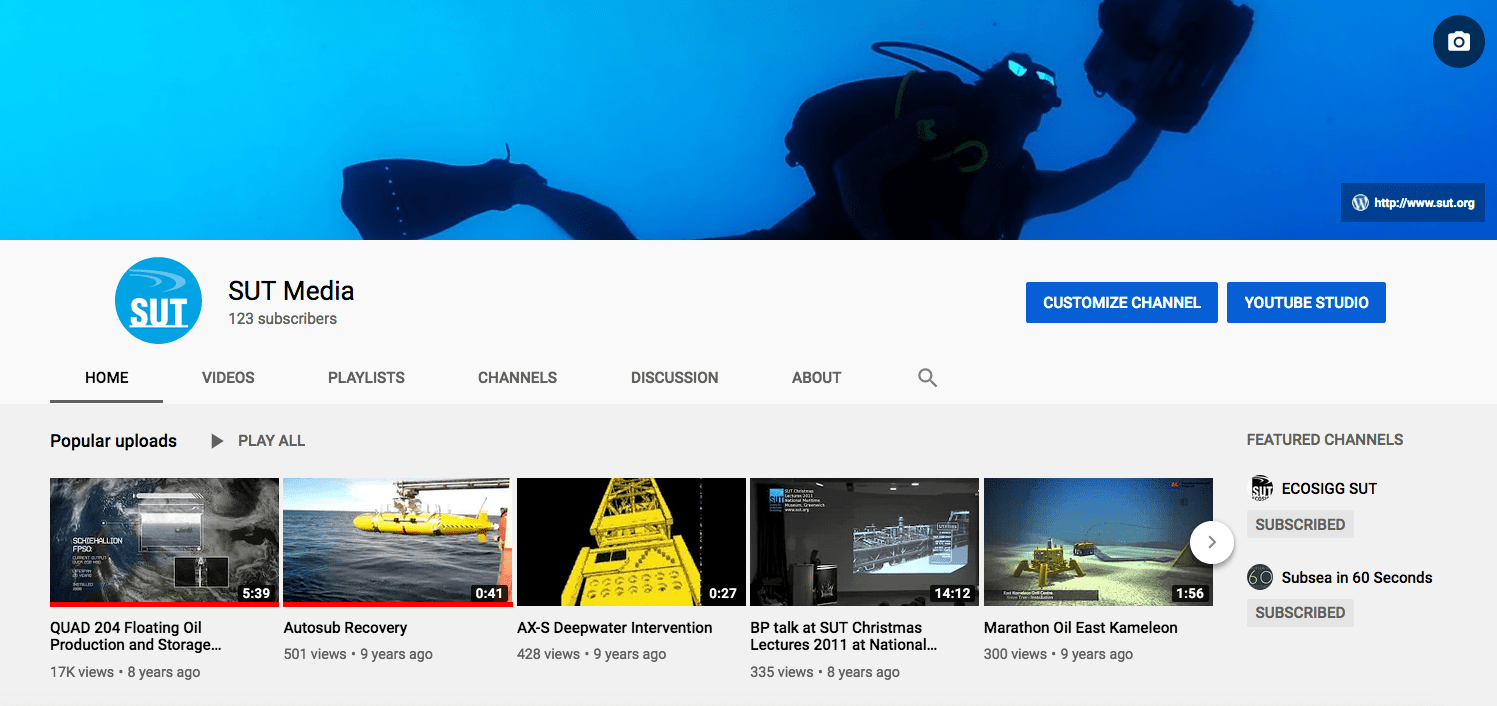
Task: Open AX-S Deepwater Intervention thumbnail
Action: (x=631, y=542)
